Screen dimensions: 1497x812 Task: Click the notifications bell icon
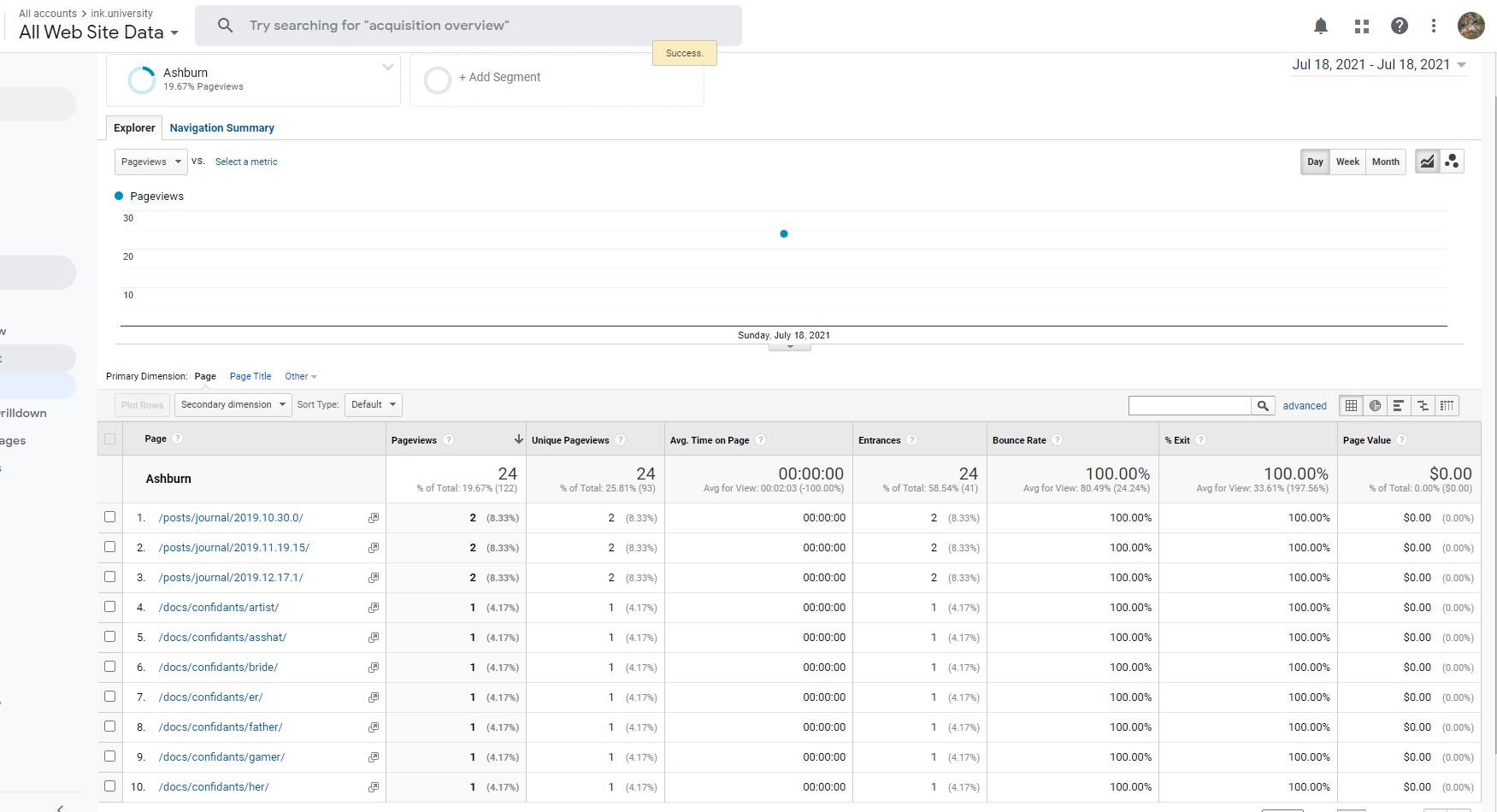tap(1320, 26)
